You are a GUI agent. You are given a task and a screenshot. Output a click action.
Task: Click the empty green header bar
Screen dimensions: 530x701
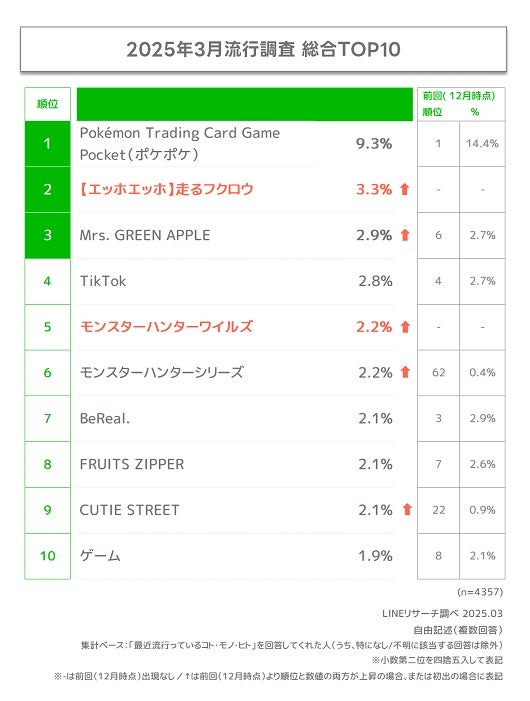(x=245, y=104)
